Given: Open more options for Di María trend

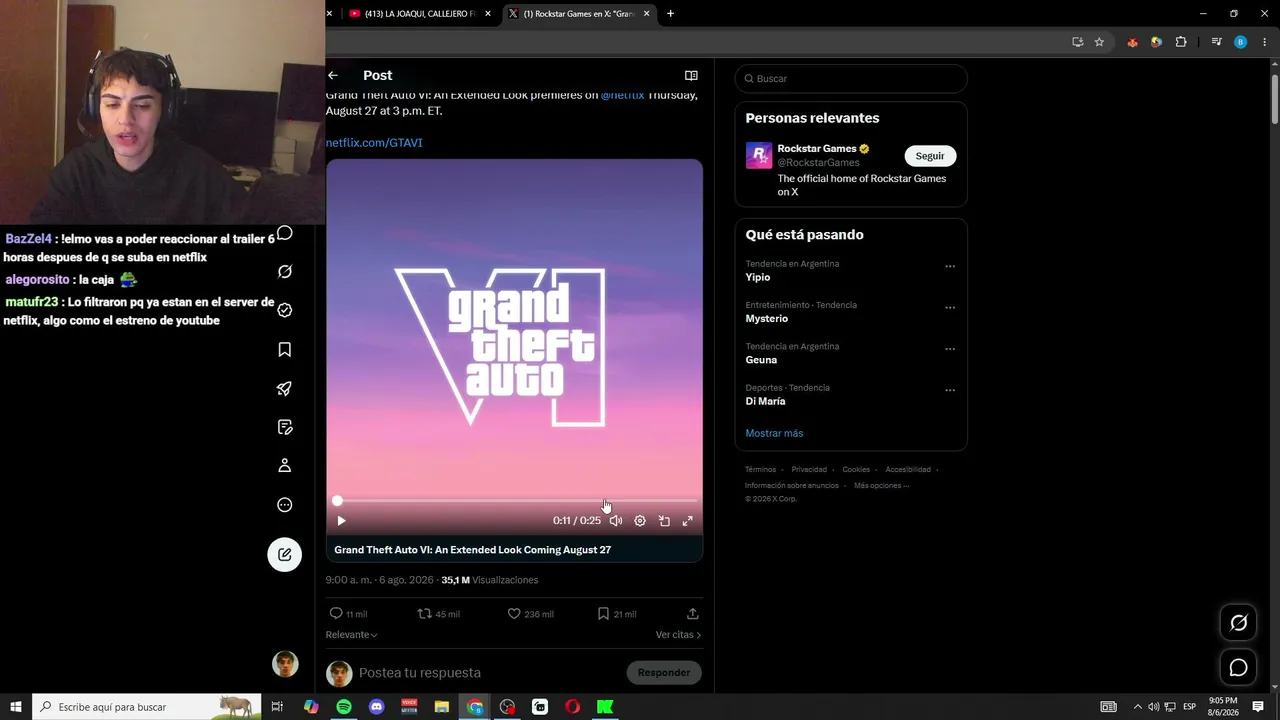Looking at the screenshot, I should coord(950,390).
